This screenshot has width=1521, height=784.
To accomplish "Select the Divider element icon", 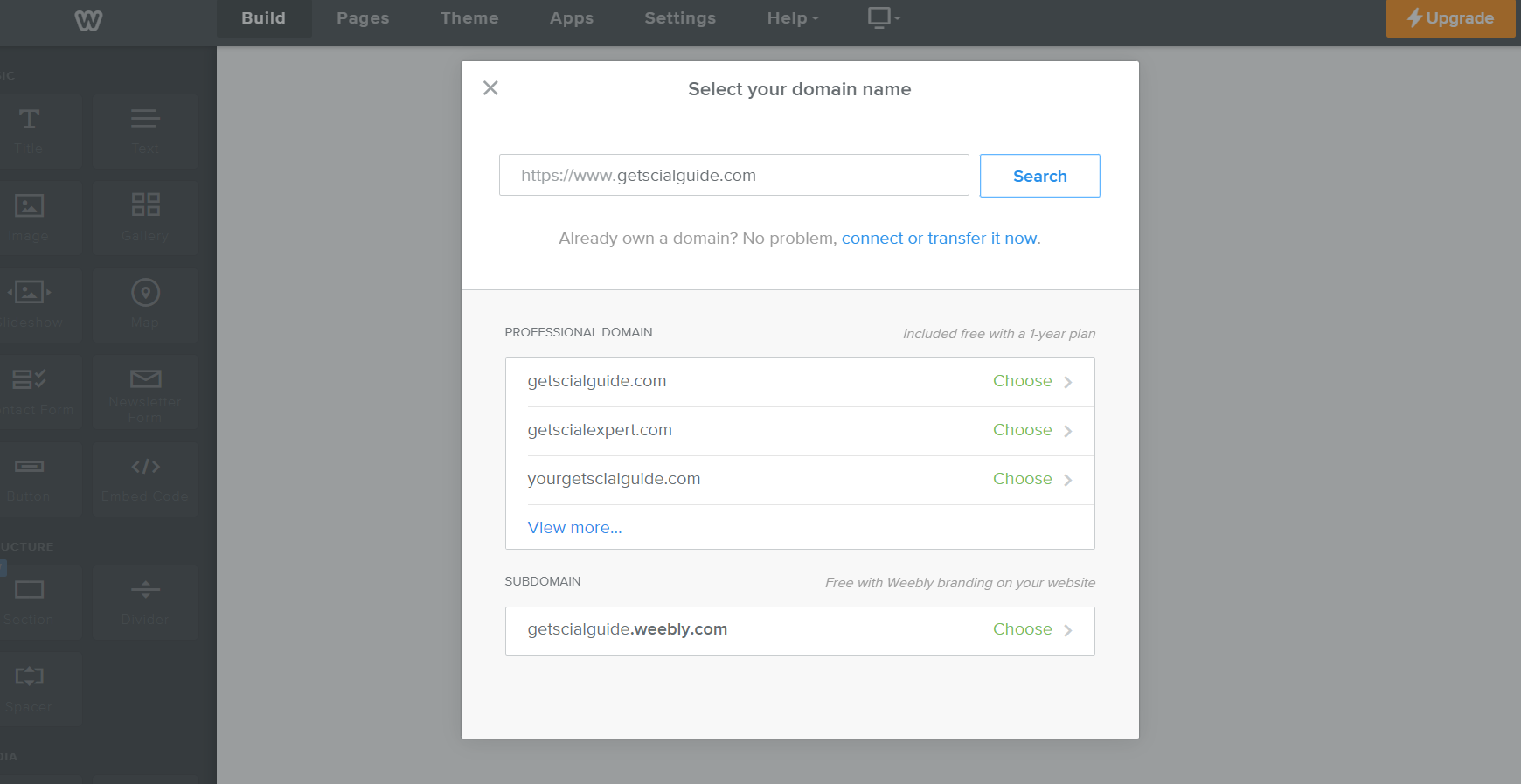I will point(145,590).
